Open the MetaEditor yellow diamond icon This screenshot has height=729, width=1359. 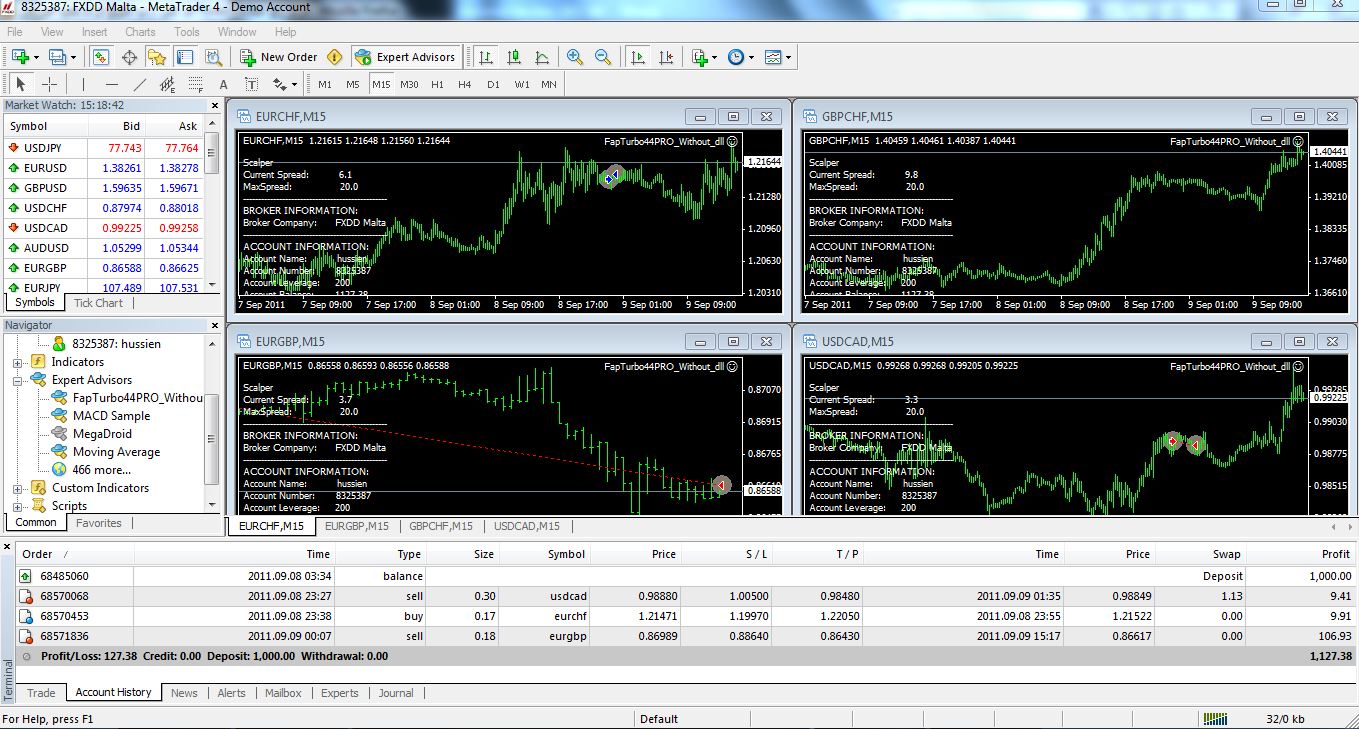[334, 57]
